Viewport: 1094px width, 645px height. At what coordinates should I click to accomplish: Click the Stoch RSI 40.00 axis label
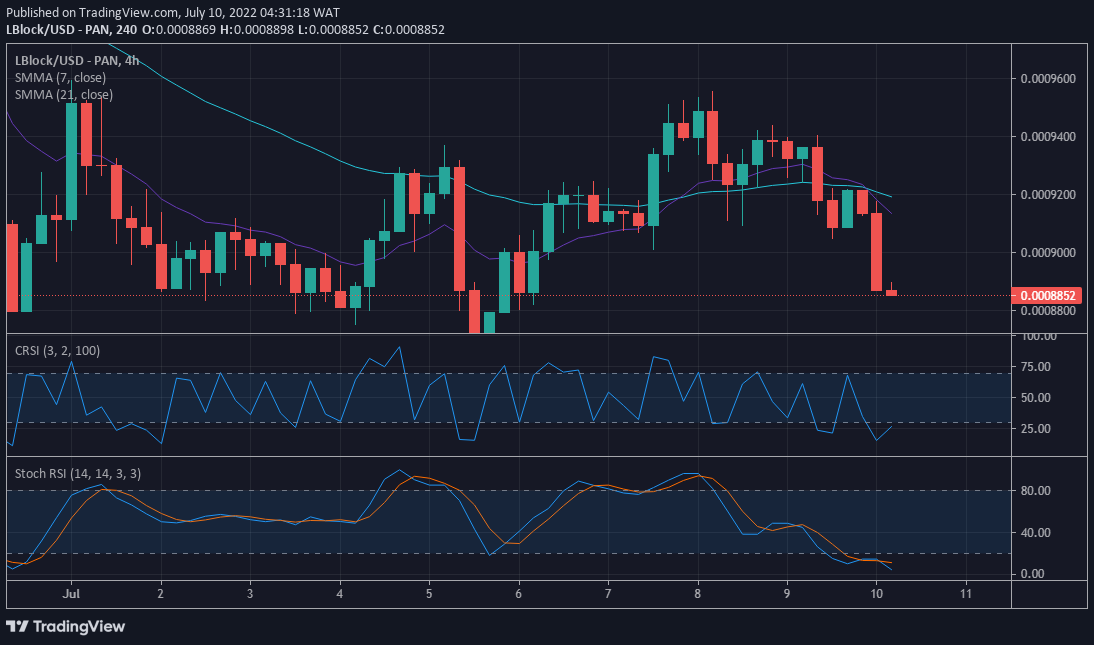[1035, 532]
